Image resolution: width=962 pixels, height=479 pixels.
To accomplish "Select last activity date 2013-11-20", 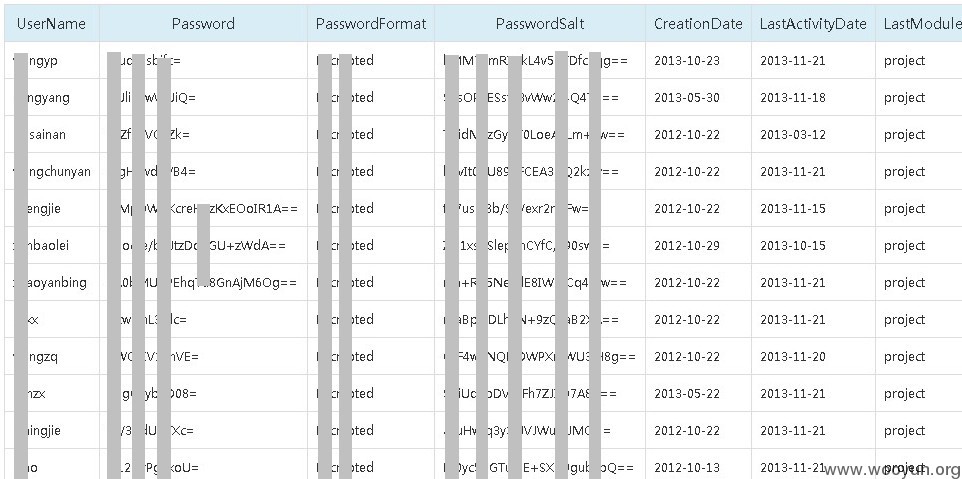I will pos(793,356).
